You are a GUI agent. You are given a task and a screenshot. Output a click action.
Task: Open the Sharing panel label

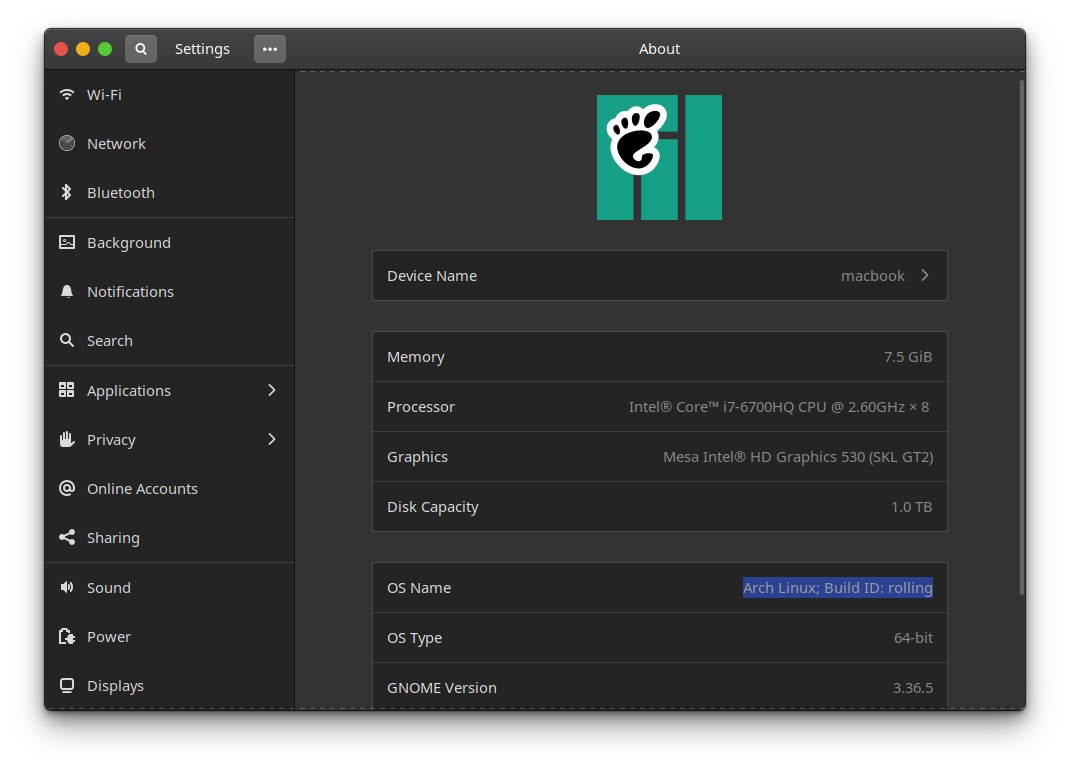point(113,538)
